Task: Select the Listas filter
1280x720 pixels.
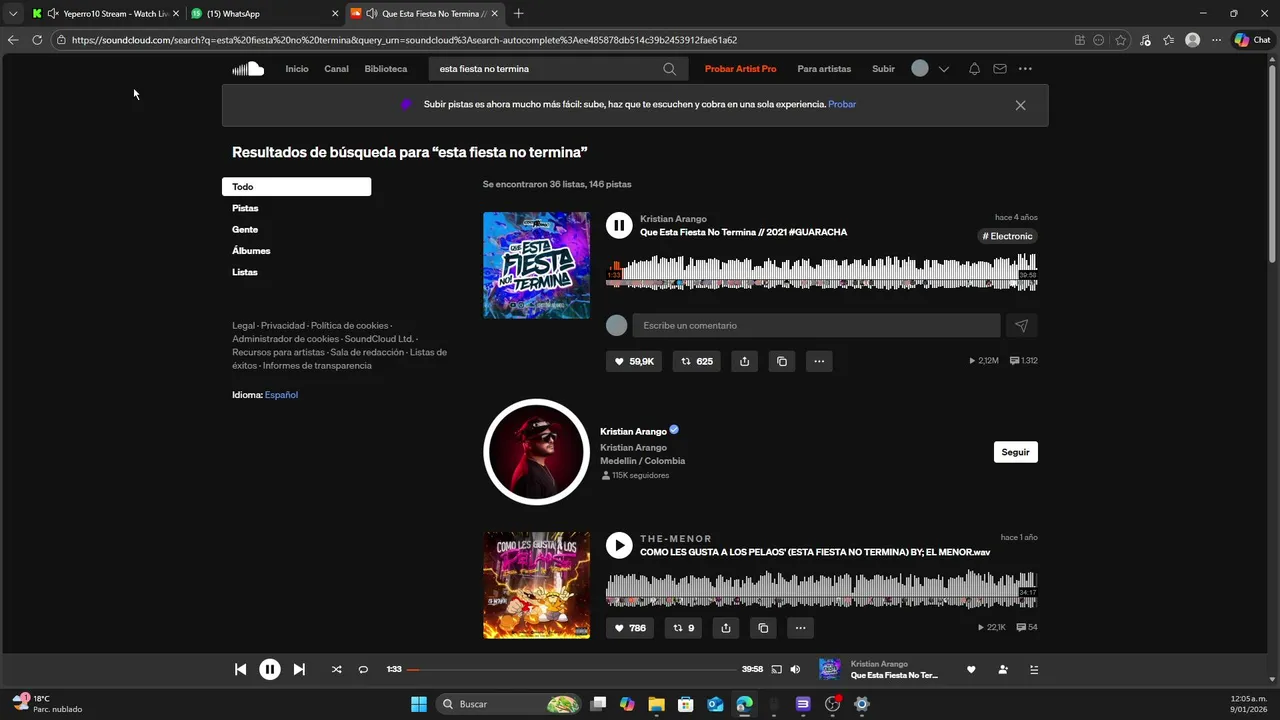Action: point(245,272)
